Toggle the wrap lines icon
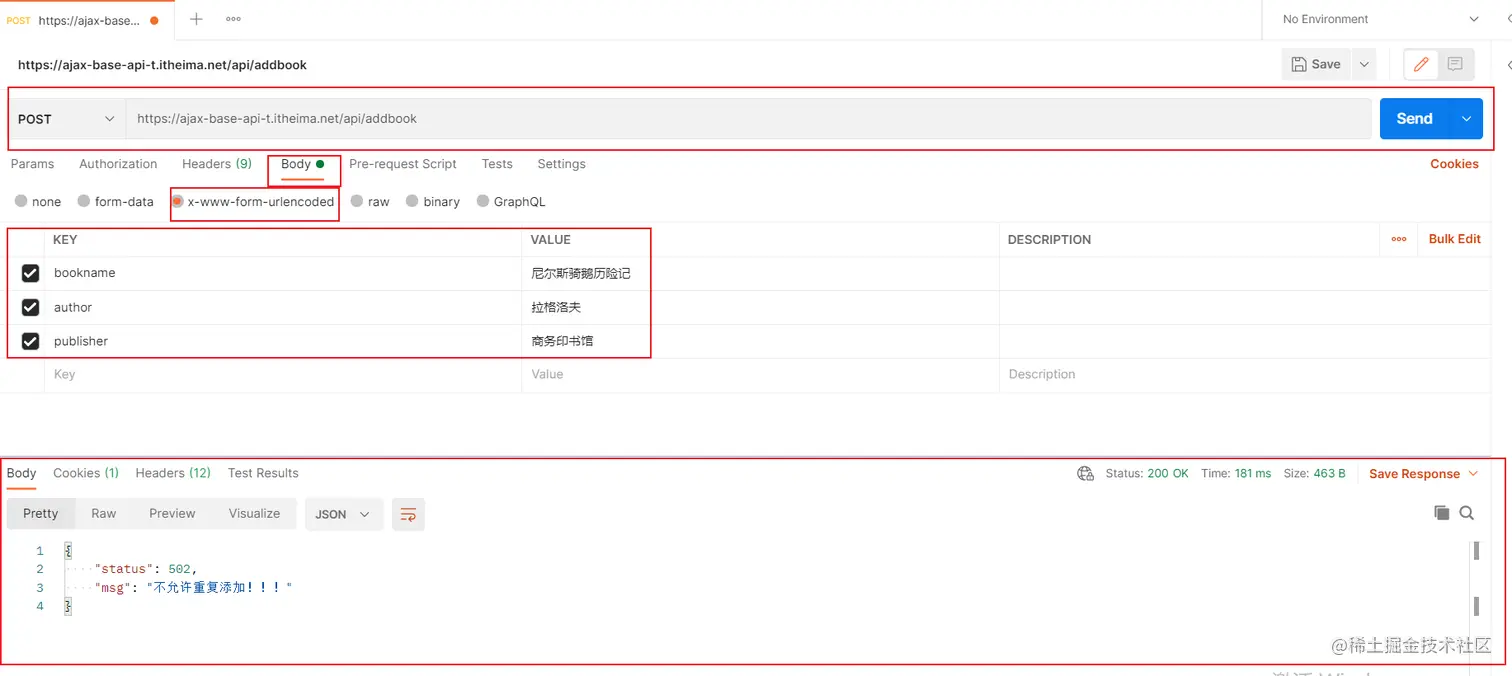1512x676 pixels. pos(408,514)
